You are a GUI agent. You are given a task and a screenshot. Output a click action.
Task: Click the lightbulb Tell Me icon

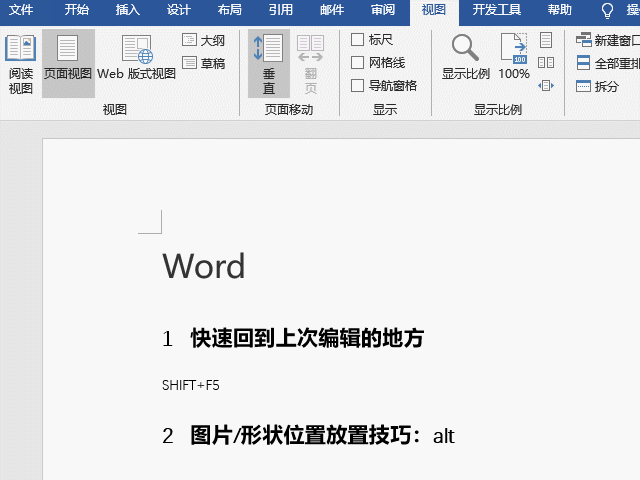click(x=607, y=11)
